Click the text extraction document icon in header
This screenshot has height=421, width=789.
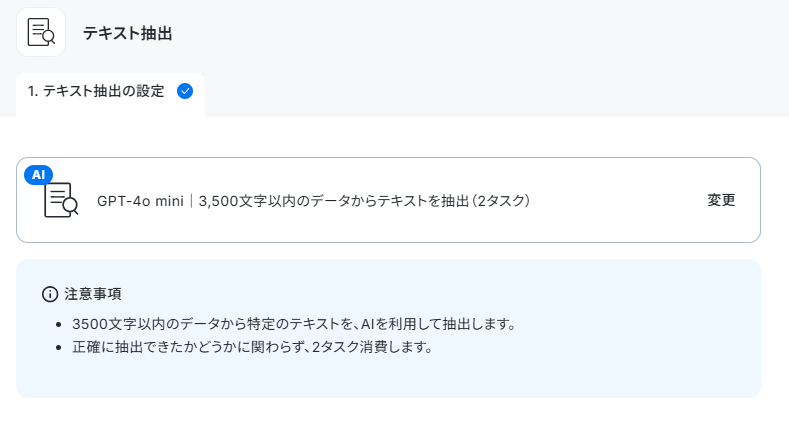[x=41, y=32]
